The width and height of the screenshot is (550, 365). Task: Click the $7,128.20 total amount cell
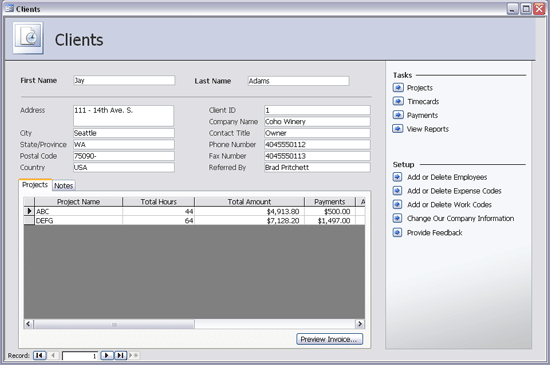tap(249, 221)
